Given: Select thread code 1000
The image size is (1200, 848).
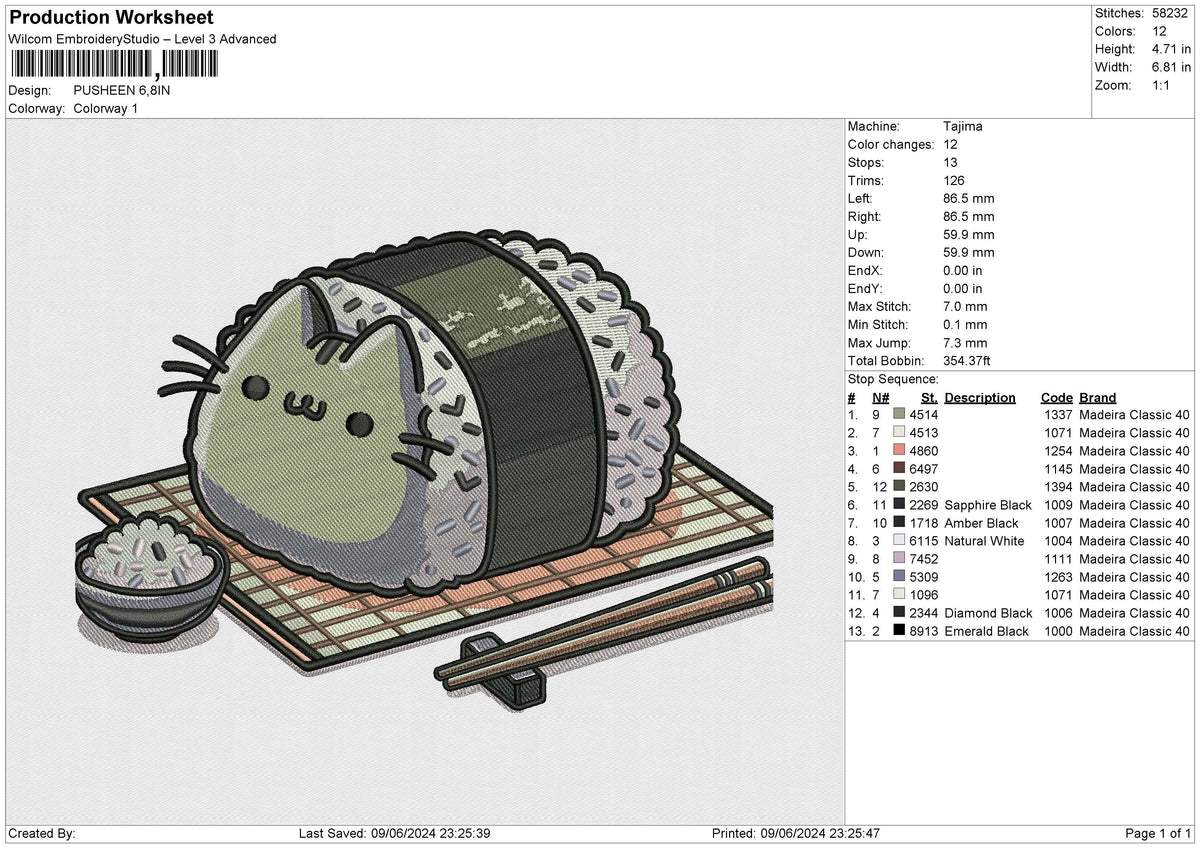Looking at the screenshot, I should tap(1057, 631).
